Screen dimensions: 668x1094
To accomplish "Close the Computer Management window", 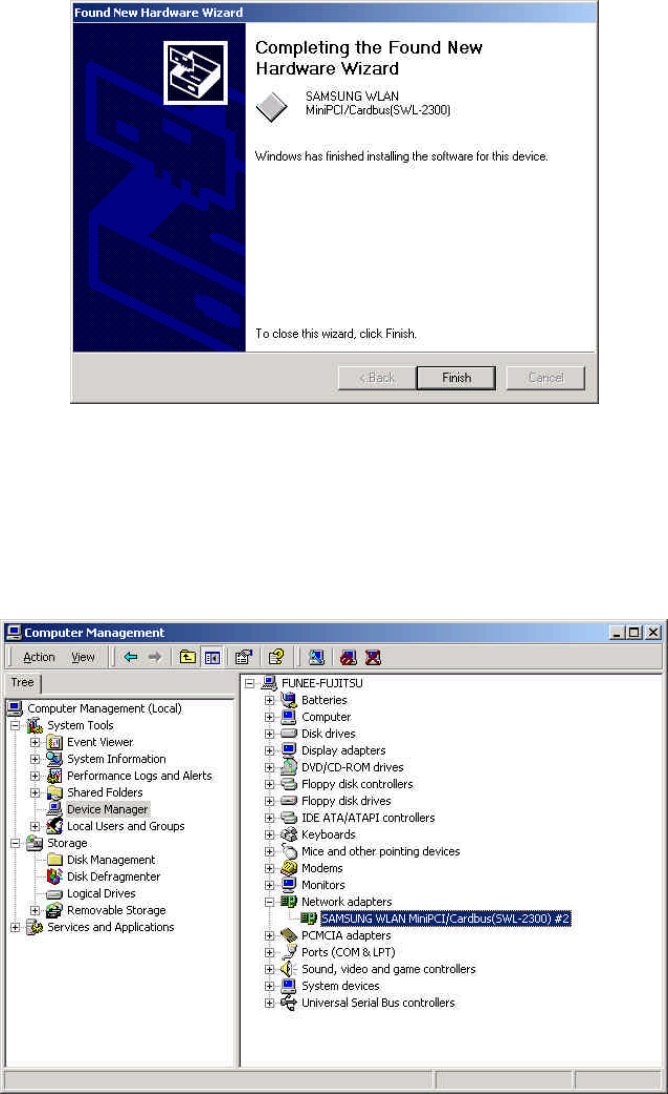I will coord(653,633).
